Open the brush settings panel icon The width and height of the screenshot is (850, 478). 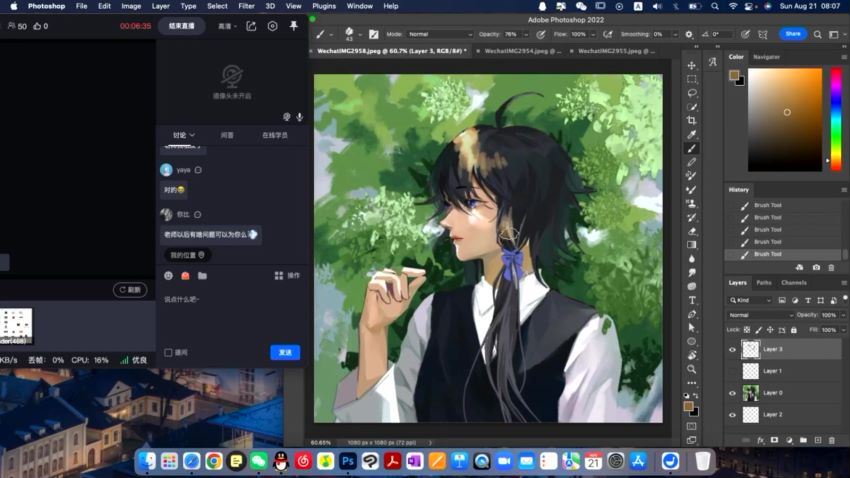tap(374, 34)
